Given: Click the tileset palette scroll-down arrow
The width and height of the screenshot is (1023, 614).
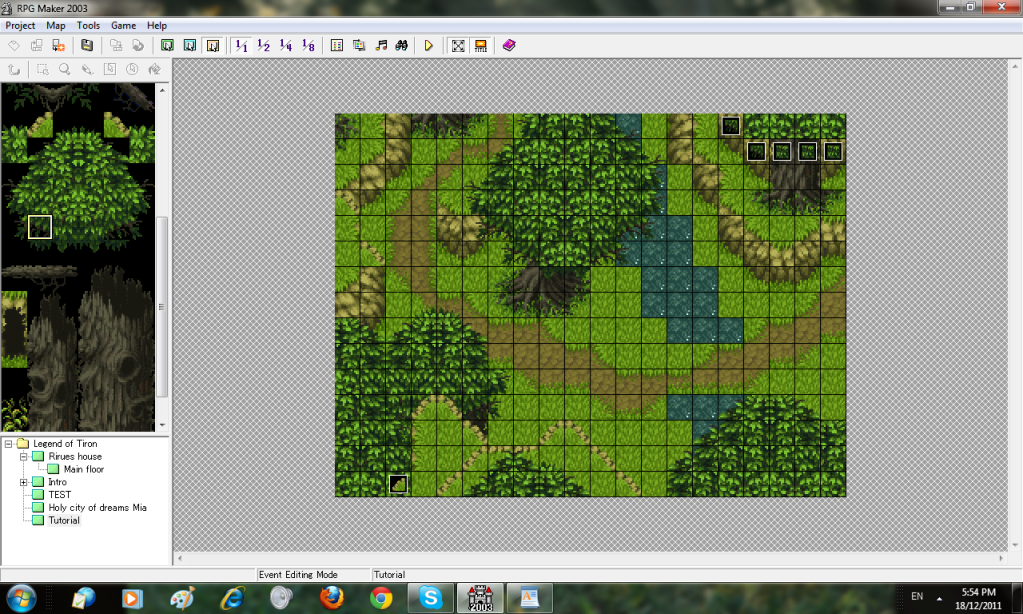Looking at the screenshot, I should tap(162, 425).
